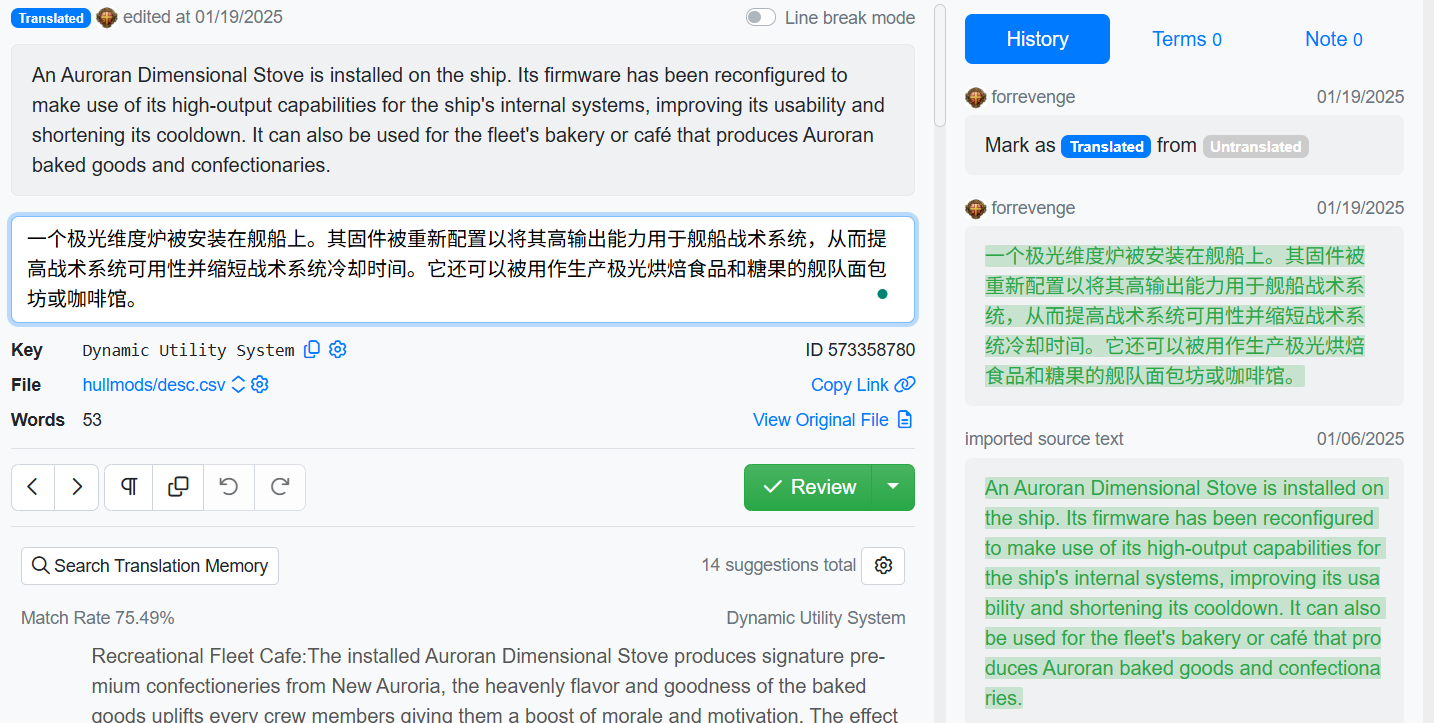This screenshot has height=723, width=1434.
Task: Go to next string arrow
Action: pos(77,487)
